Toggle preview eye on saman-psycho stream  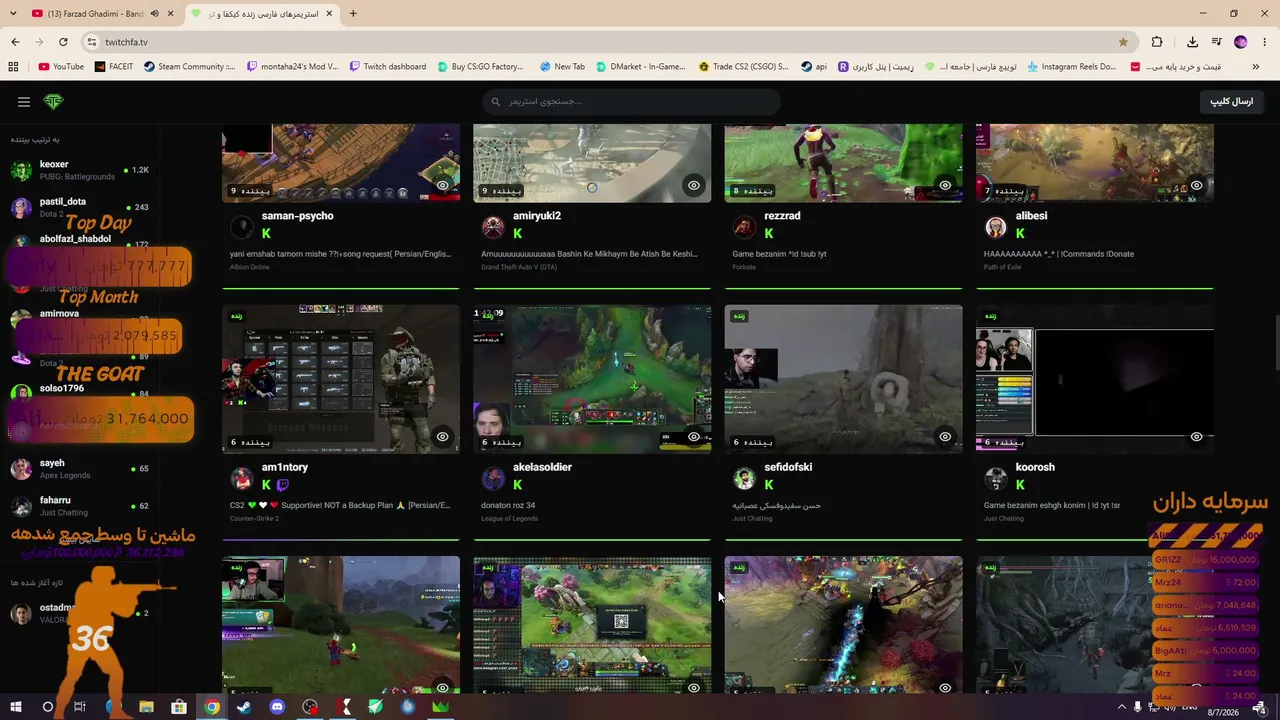(x=443, y=185)
